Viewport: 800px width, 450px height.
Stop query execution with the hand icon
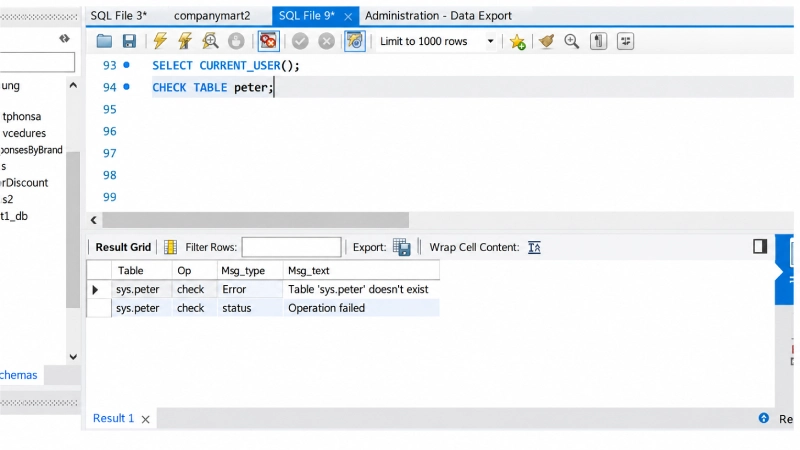[236, 41]
